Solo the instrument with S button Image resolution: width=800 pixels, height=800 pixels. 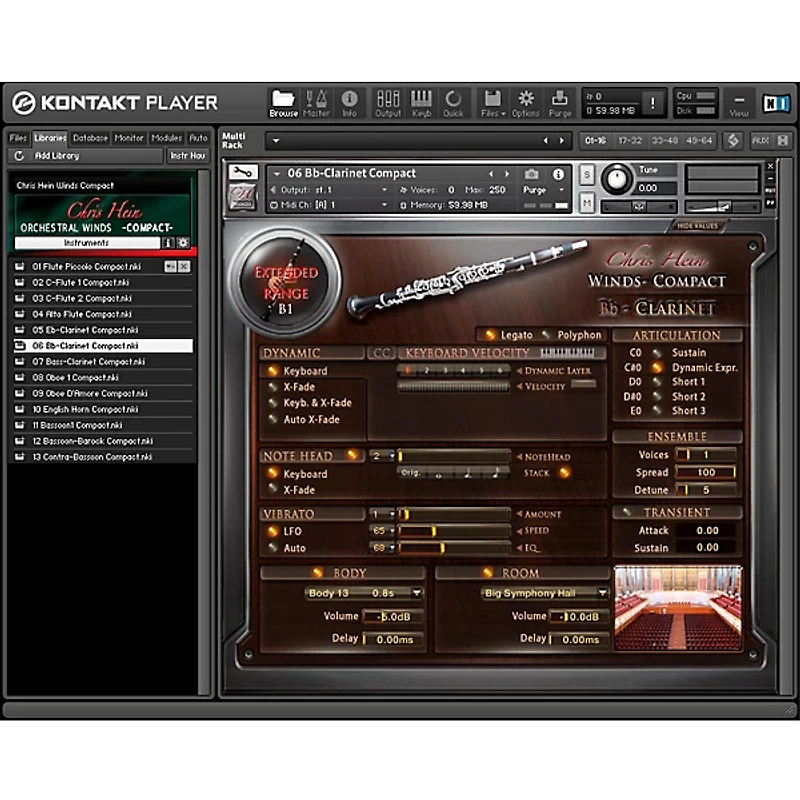(587, 175)
